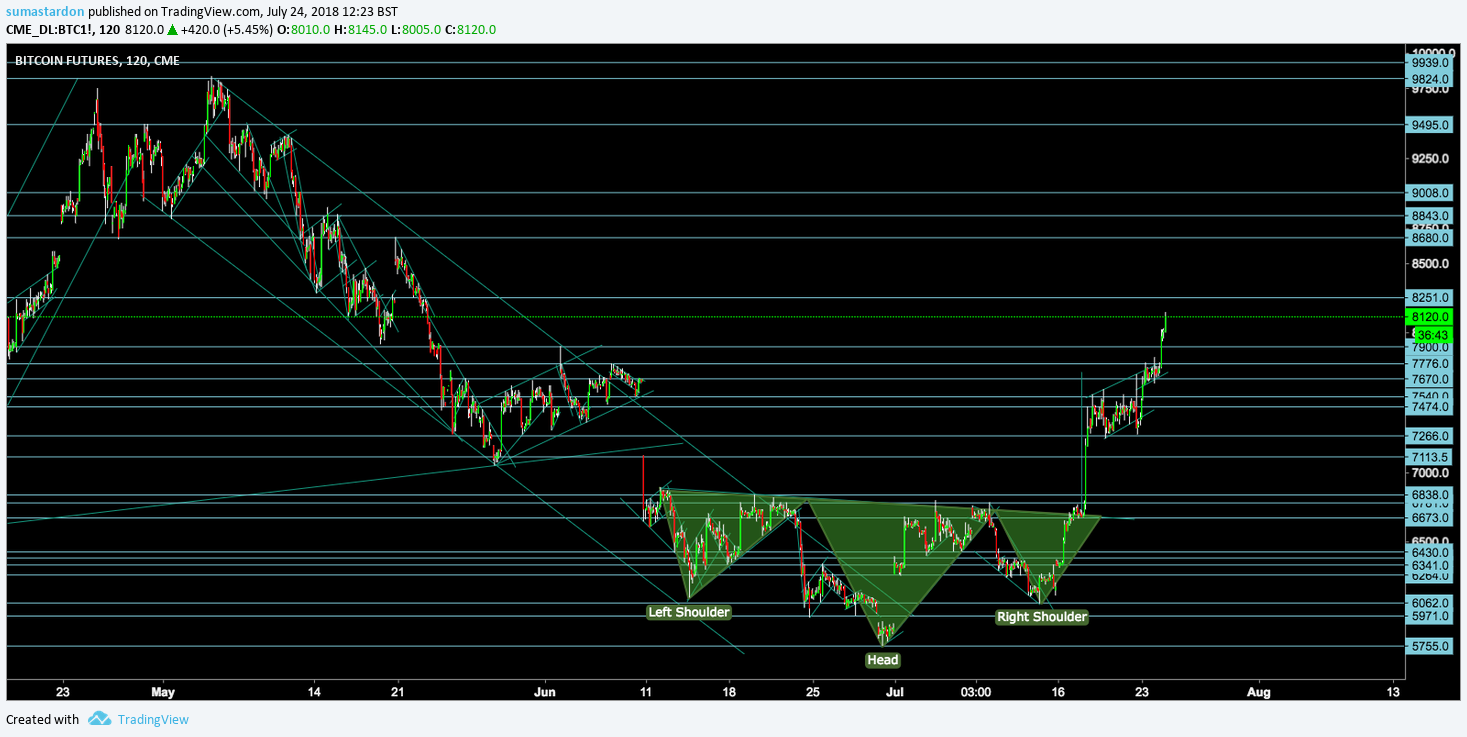This screenshot has width=1467, height=737.
Task: Click the 7670.0 price level label
Action: [x=1430, y=379]
